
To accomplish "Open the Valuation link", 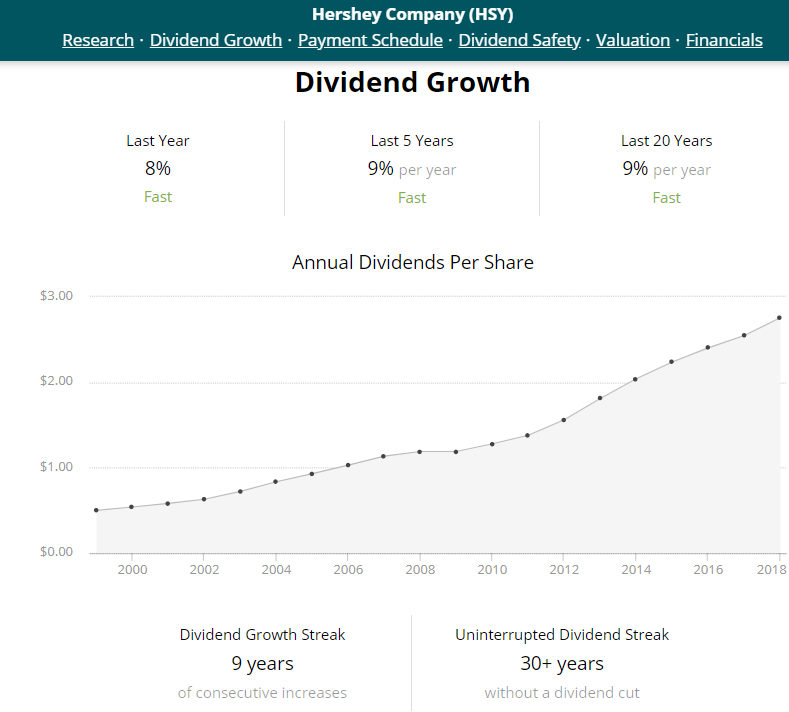I will tap(633, 40).
